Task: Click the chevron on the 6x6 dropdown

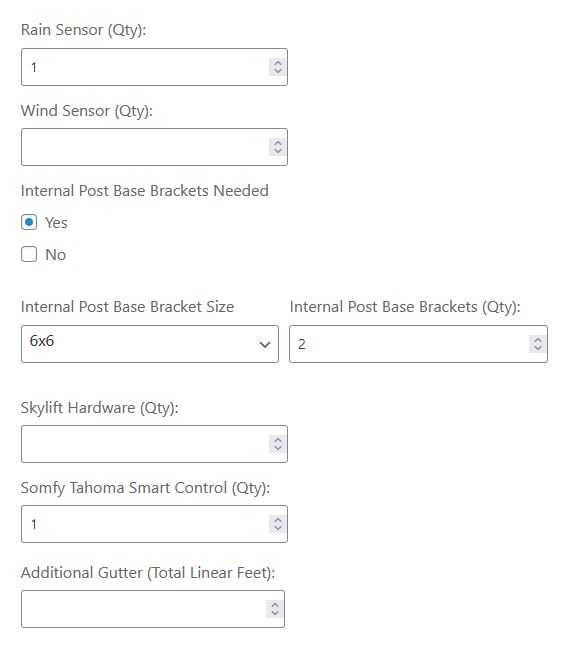Action: click(264, 344)
